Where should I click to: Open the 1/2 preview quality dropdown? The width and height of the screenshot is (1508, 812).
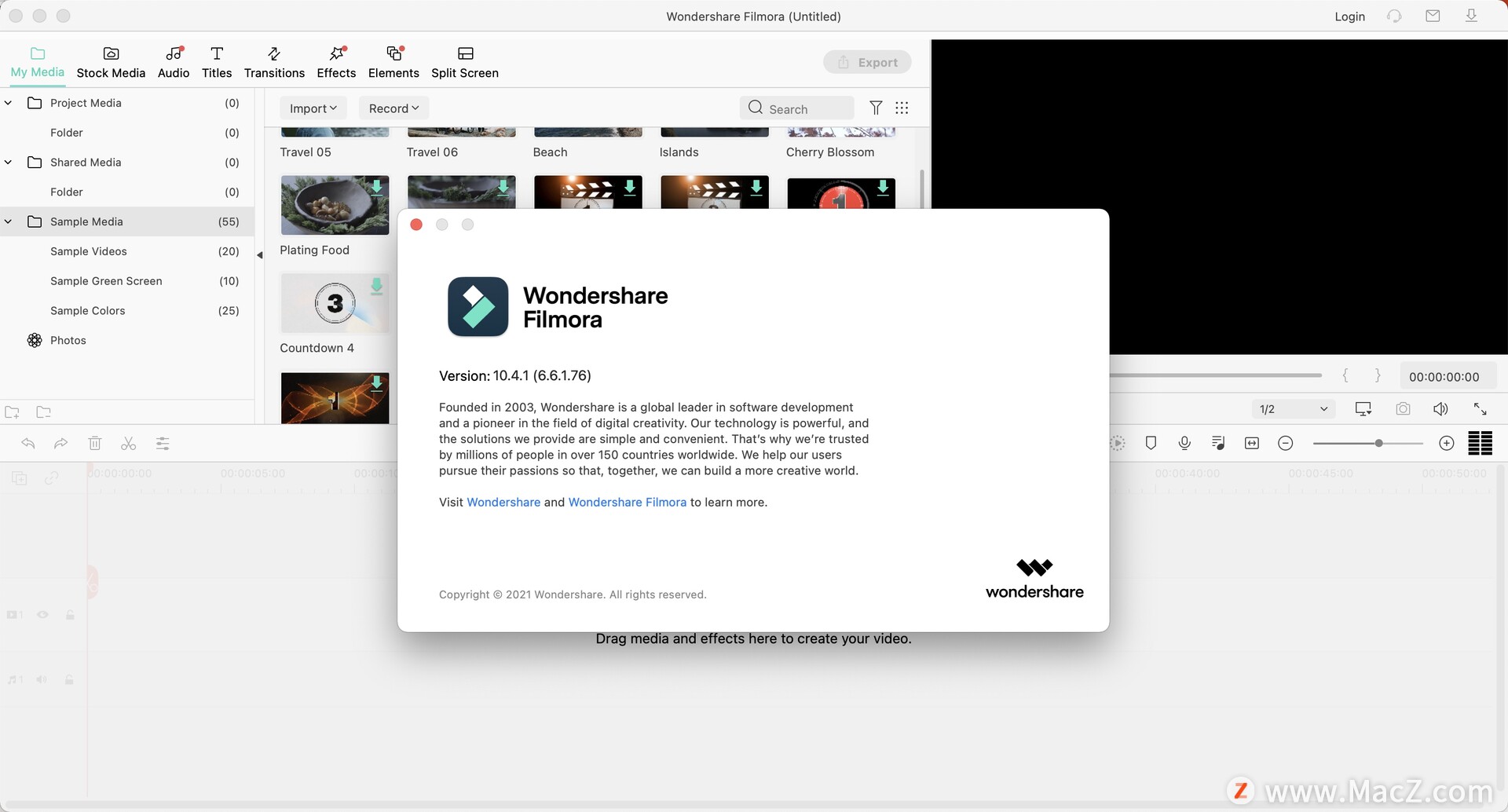[1293, 409]
